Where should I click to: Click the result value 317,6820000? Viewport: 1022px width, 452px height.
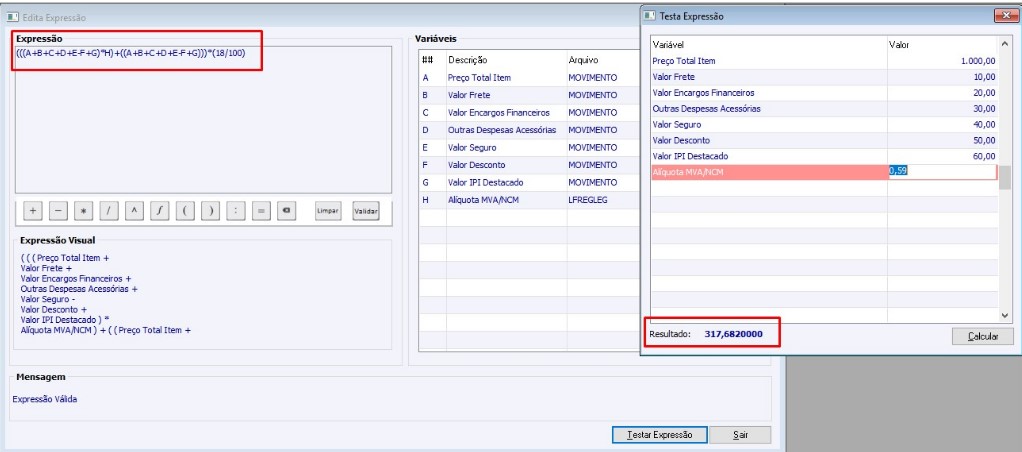[x=733, y=334]
